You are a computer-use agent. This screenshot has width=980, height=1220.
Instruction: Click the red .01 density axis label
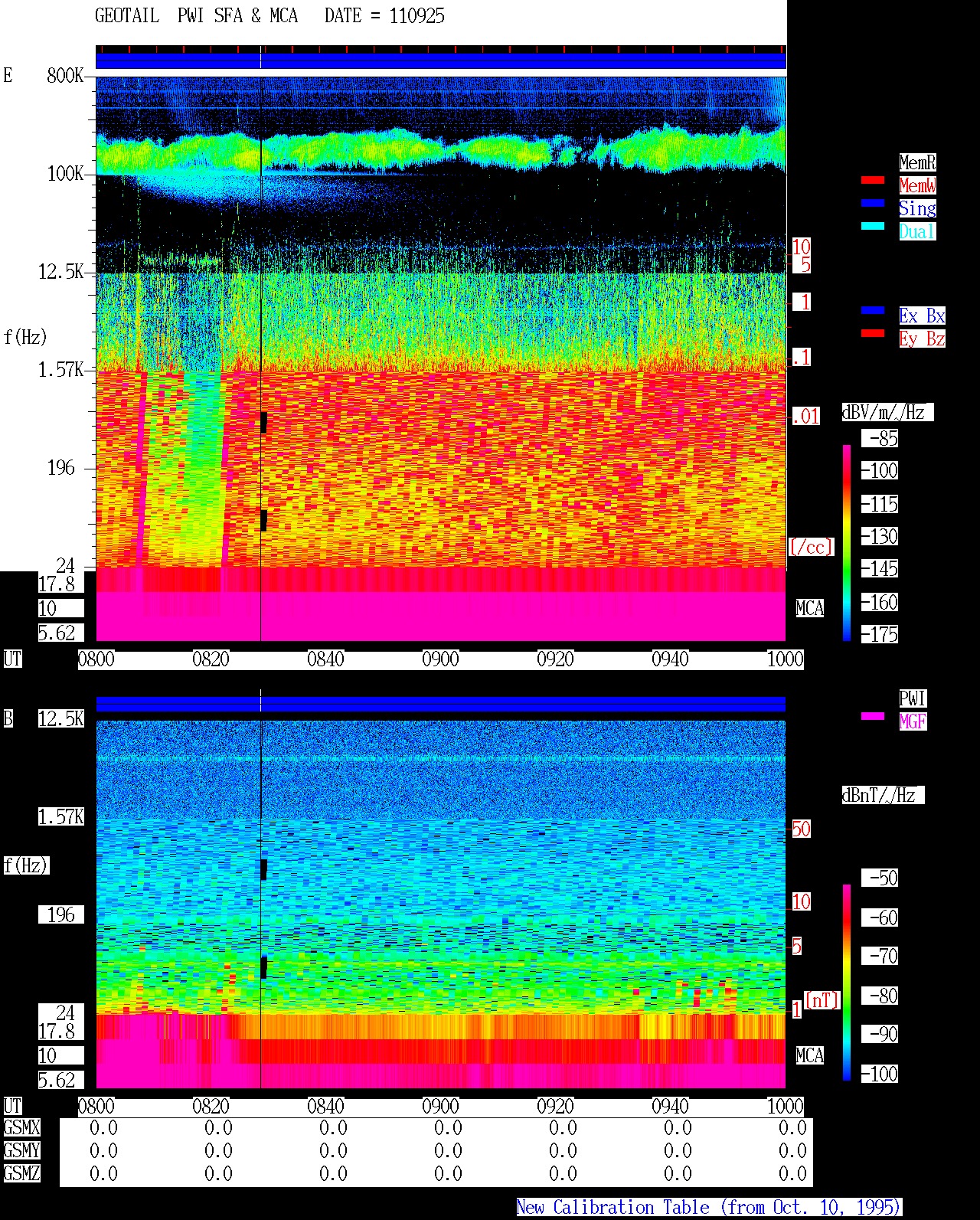click(805, 417)
